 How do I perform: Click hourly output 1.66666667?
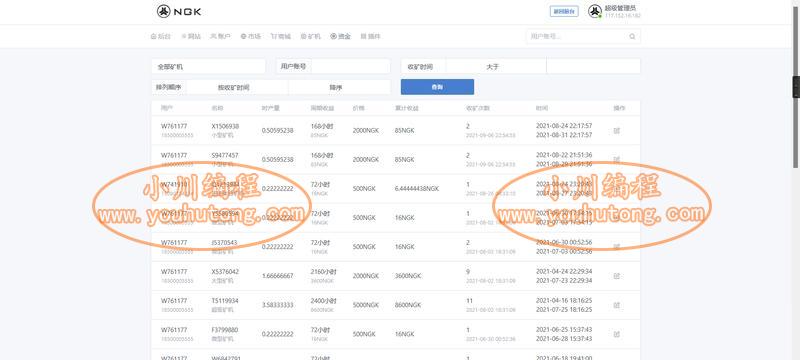click(278, 276)
